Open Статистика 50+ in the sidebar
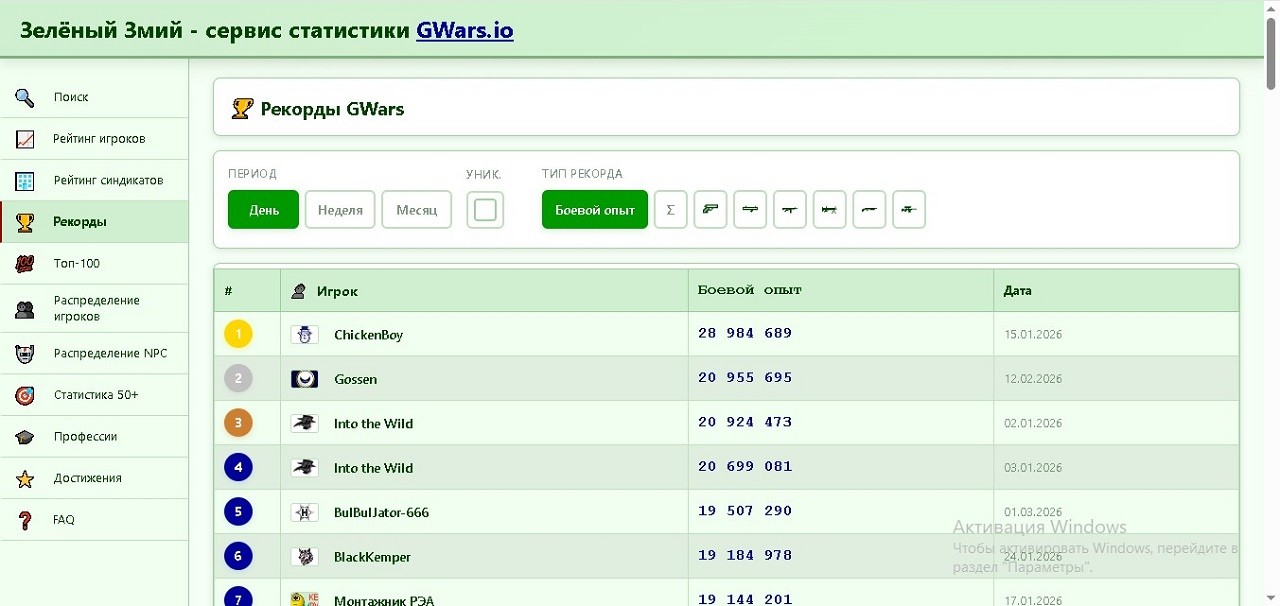 pos(94,395)
